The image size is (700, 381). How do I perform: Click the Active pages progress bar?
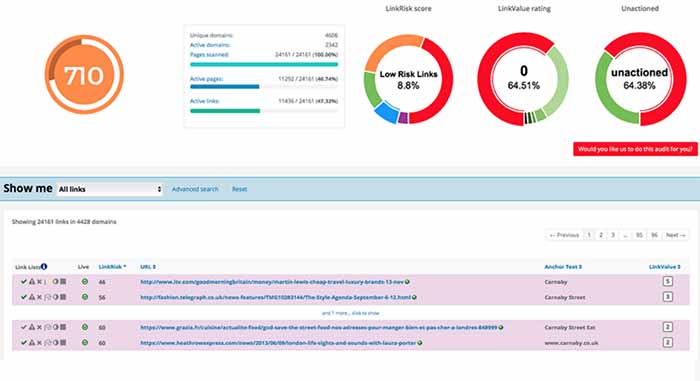tap(264, 87)
